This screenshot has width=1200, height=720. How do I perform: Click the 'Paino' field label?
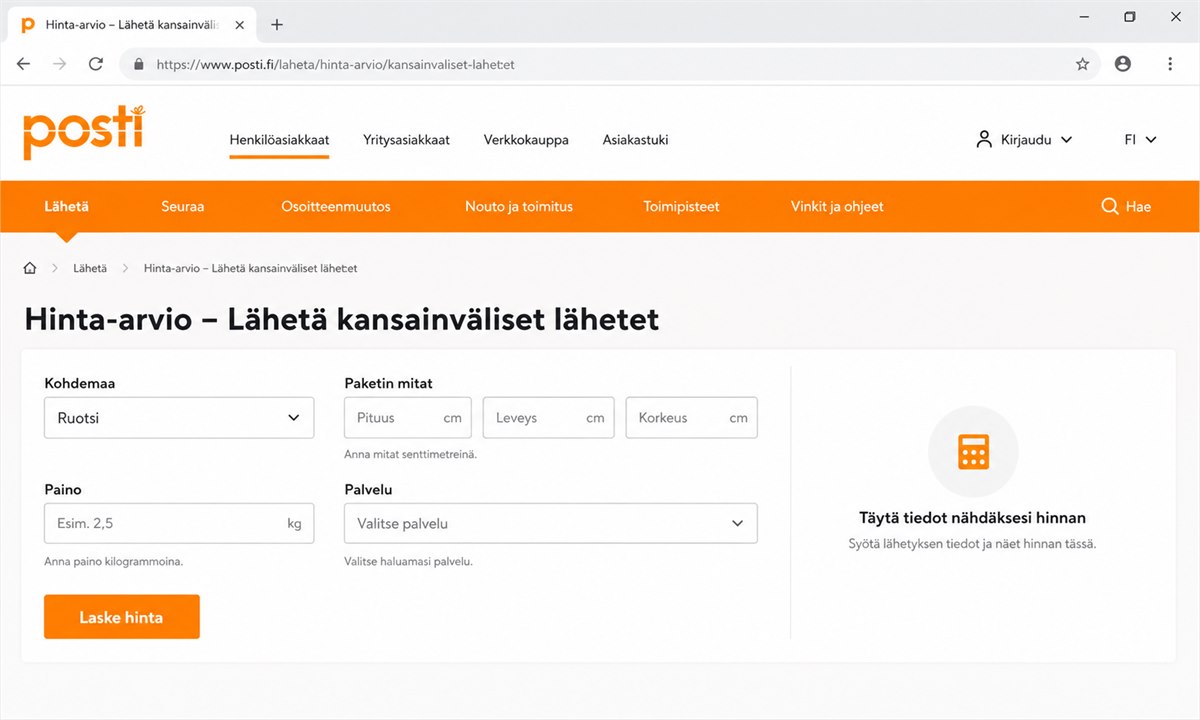coord(63,490)
